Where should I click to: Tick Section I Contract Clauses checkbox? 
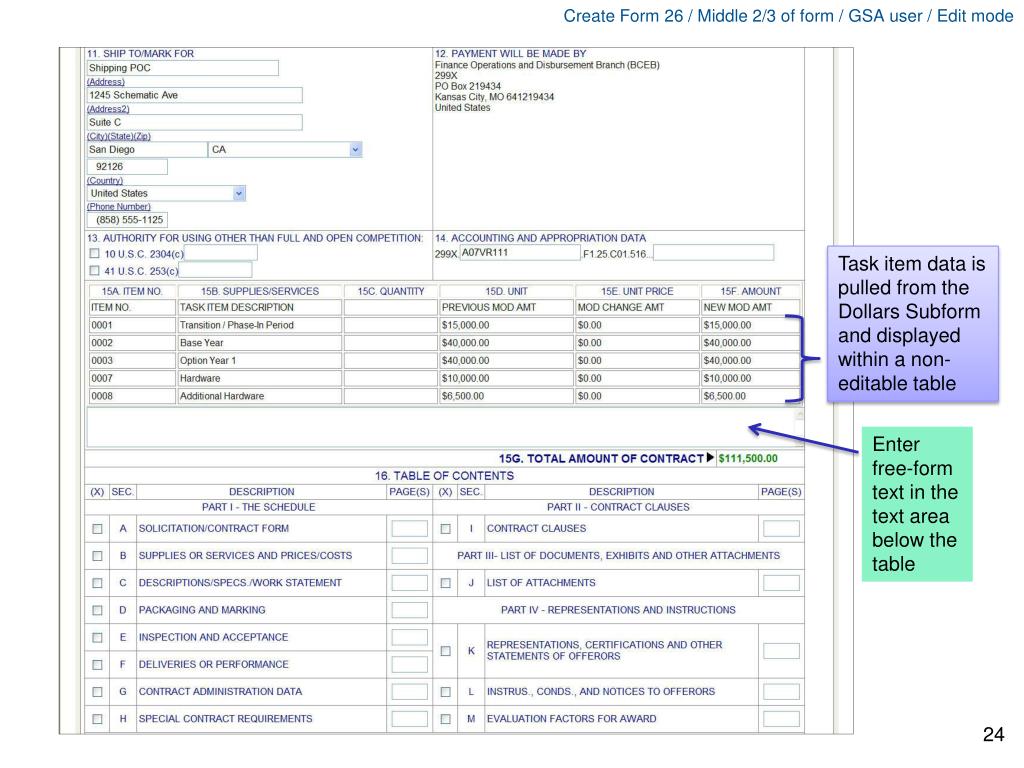click(x=445, y=529)
